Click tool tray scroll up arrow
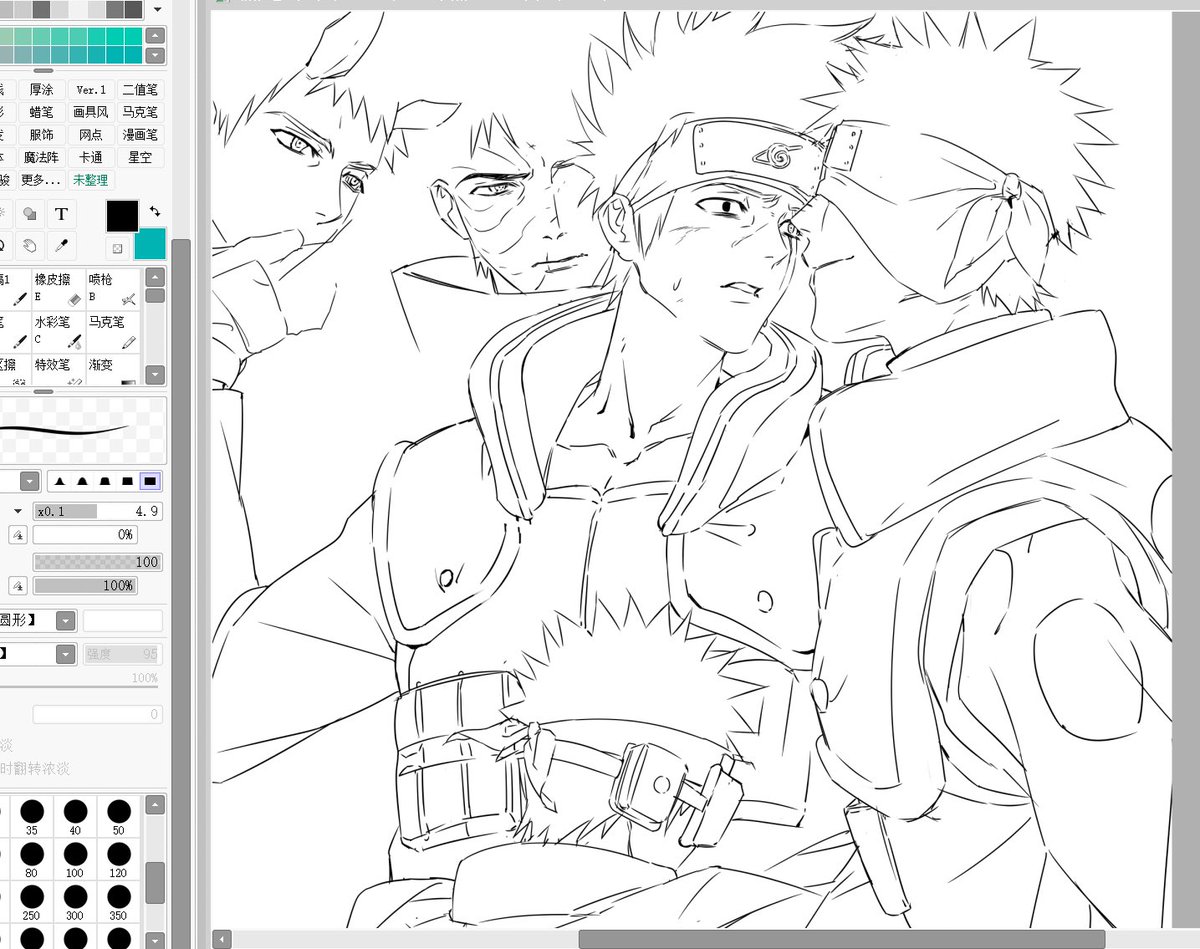The height and width of the screenshot is (949, 1200). click(x=155, y=279)
